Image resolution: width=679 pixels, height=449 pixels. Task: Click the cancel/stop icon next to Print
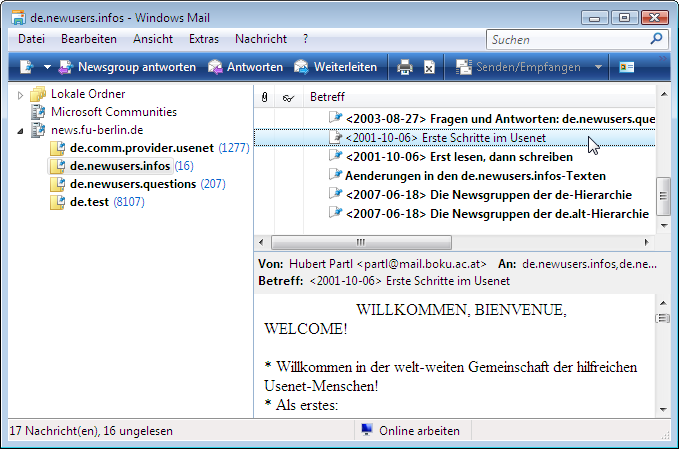429,67
